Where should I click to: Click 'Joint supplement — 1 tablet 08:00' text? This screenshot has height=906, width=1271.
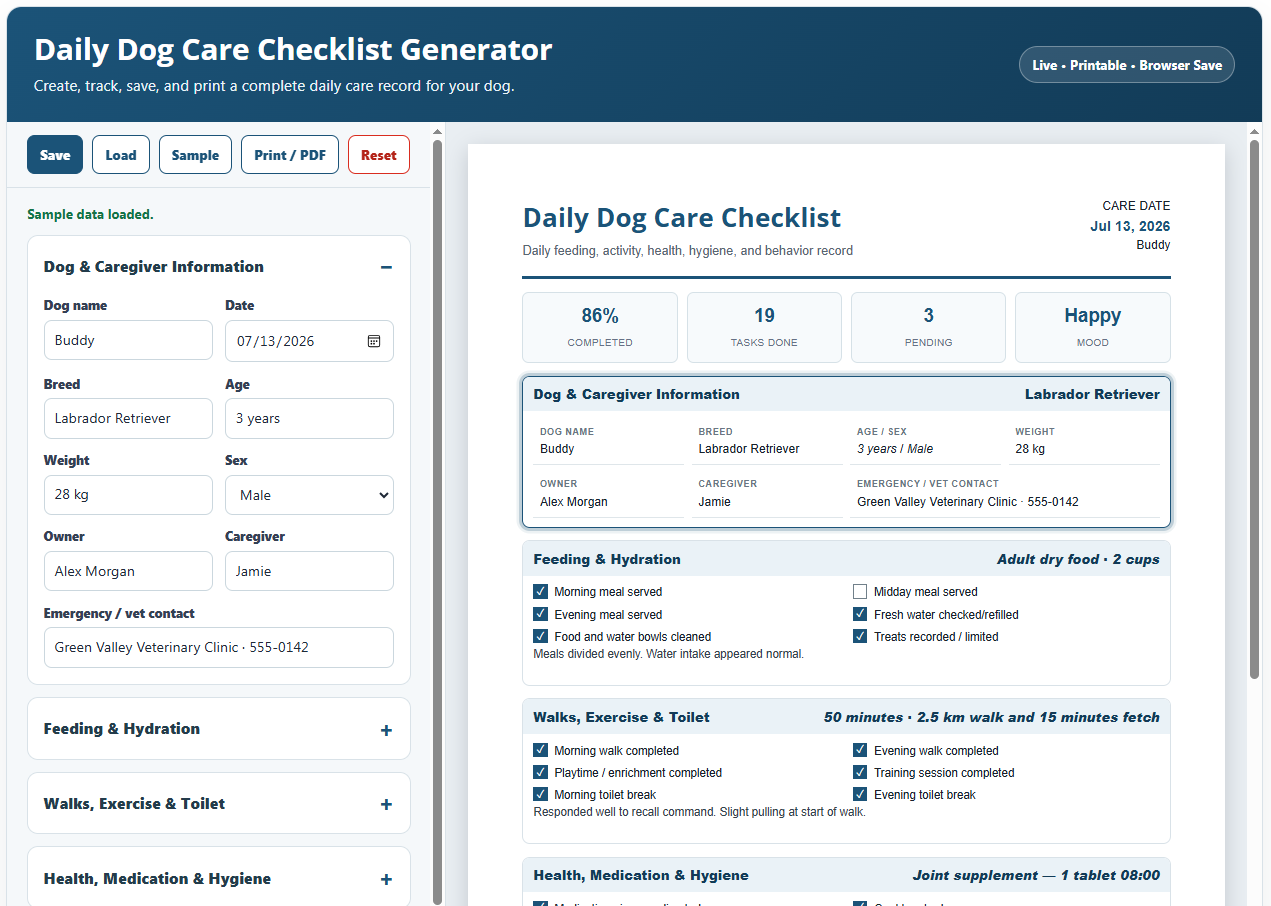pyautogui.click(x=1036, y=875)
